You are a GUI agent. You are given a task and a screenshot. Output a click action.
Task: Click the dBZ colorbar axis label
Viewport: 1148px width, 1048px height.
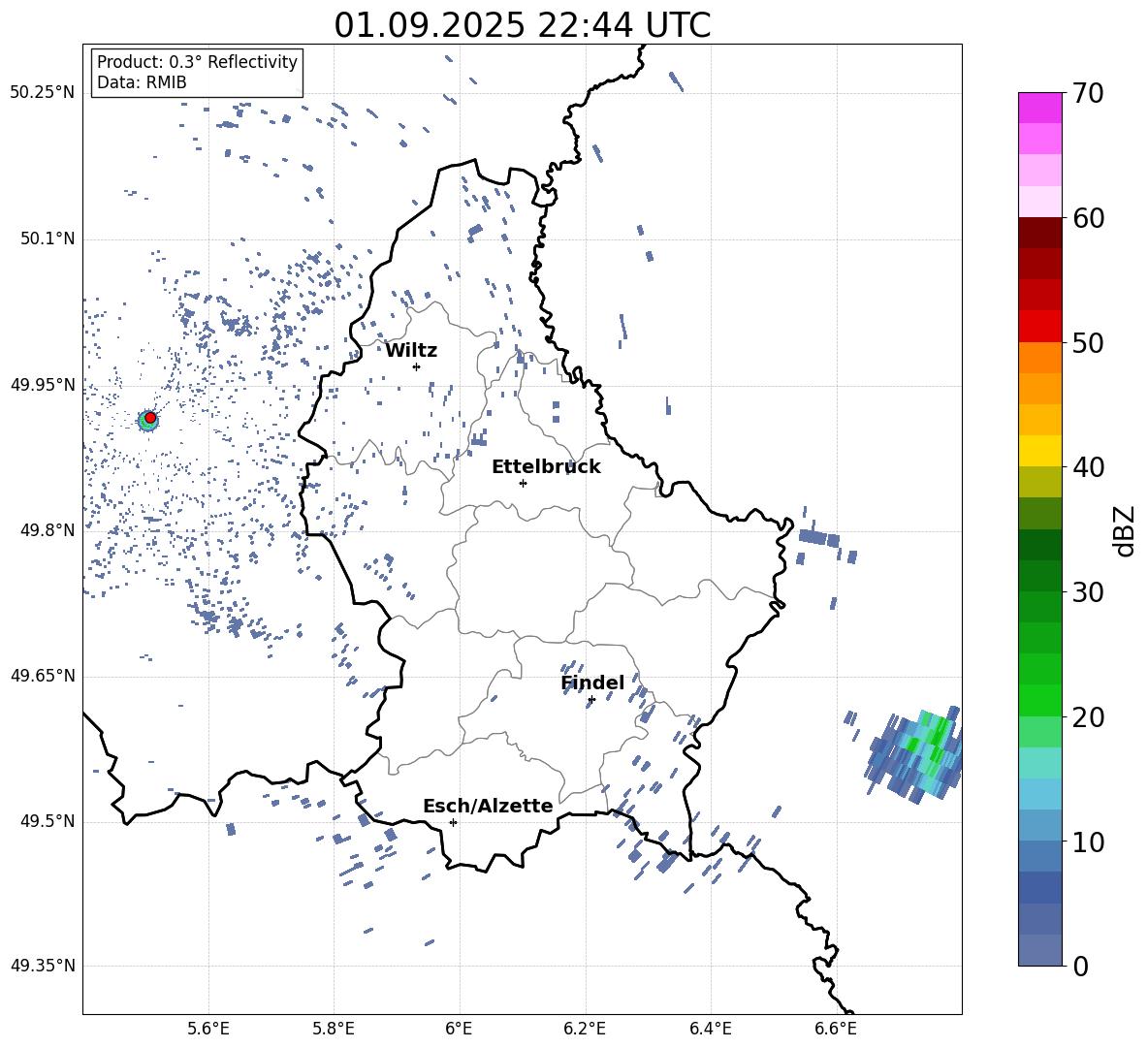(1126, 530)
